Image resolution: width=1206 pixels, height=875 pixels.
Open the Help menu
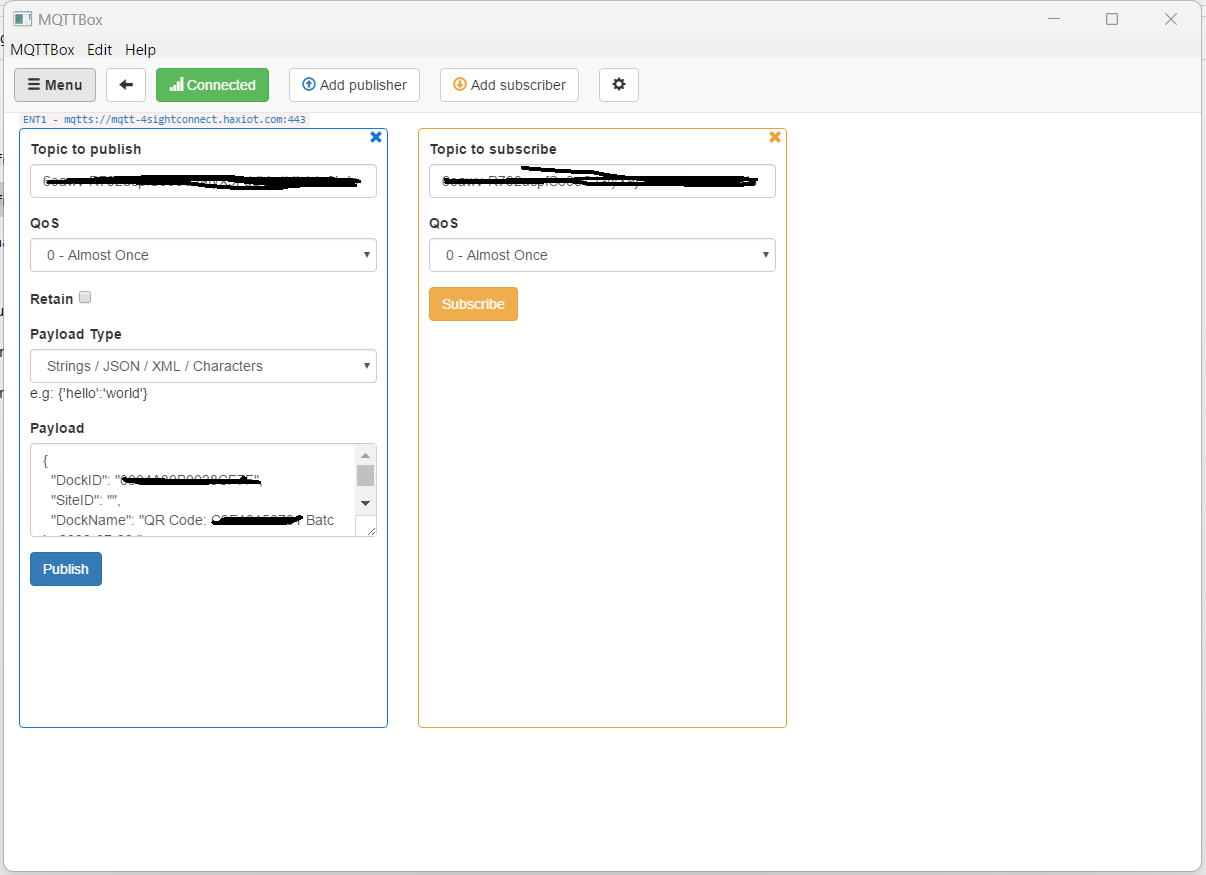coord(141,49)
